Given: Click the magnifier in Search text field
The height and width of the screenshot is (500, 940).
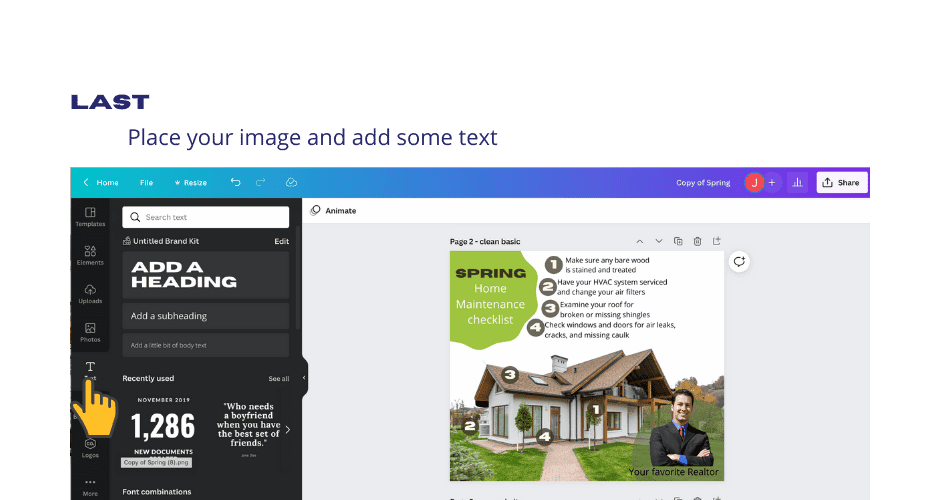Looking at the screenshot, I should 135,217.
